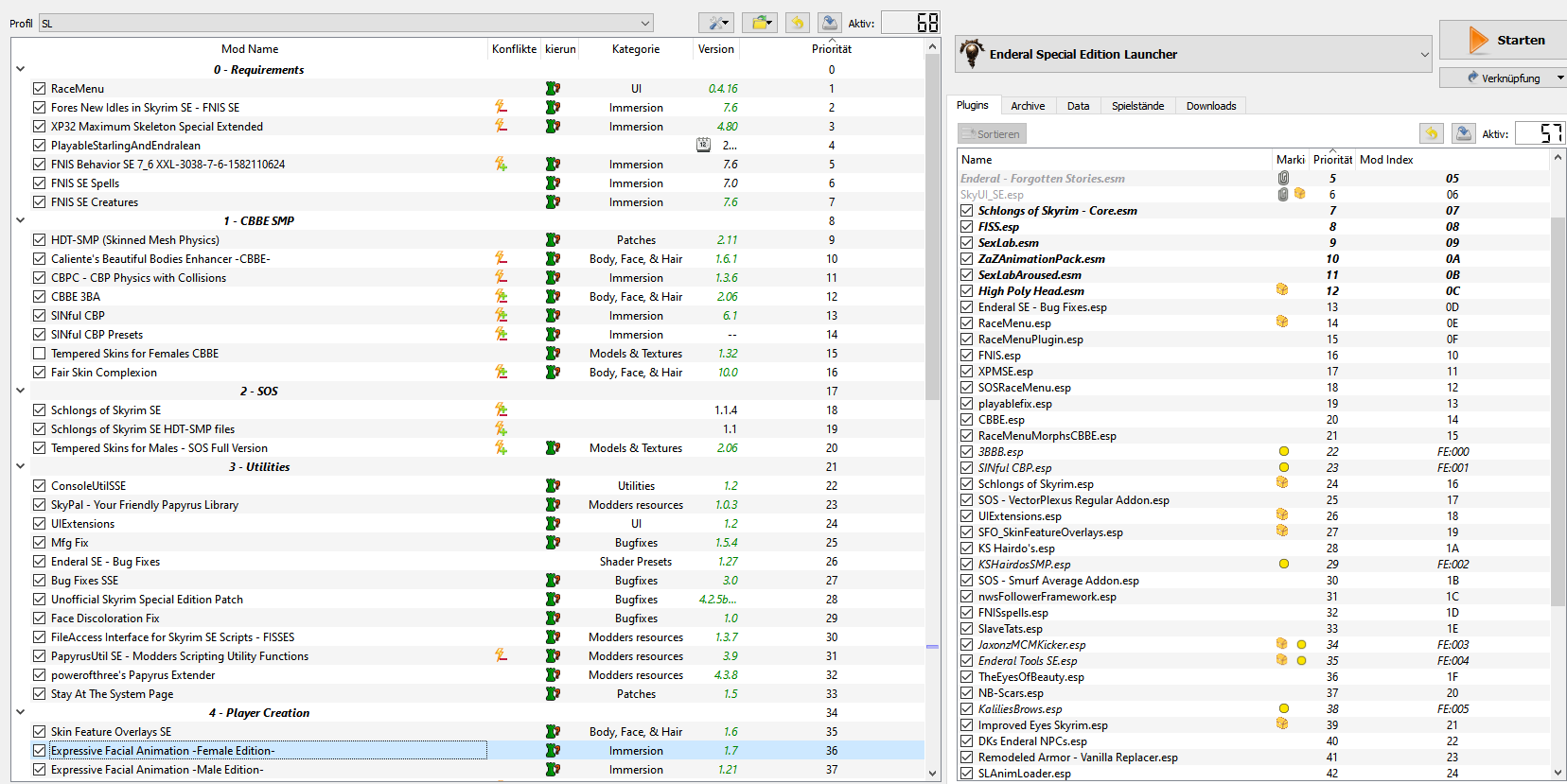Open the Spielstände tab
The height and width of the screenshot is (784, 1567).
(1138, 106)
